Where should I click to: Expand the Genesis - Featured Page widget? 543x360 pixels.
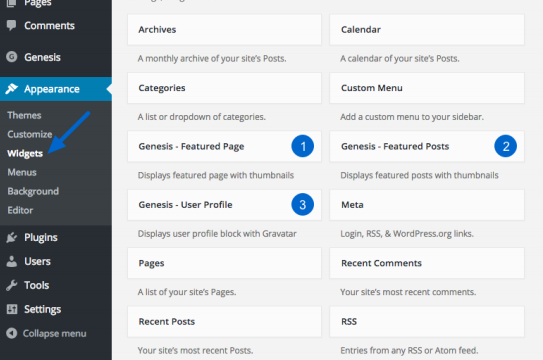(224, 146)
